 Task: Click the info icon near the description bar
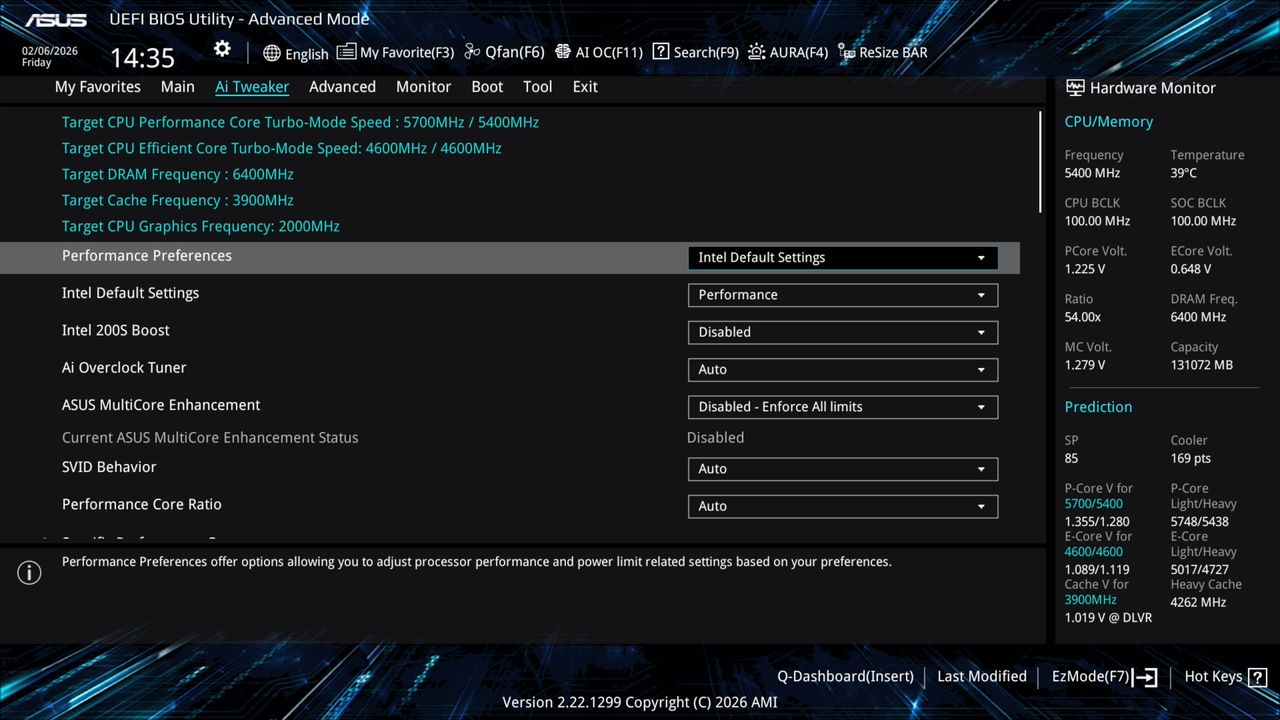point(29,572)
